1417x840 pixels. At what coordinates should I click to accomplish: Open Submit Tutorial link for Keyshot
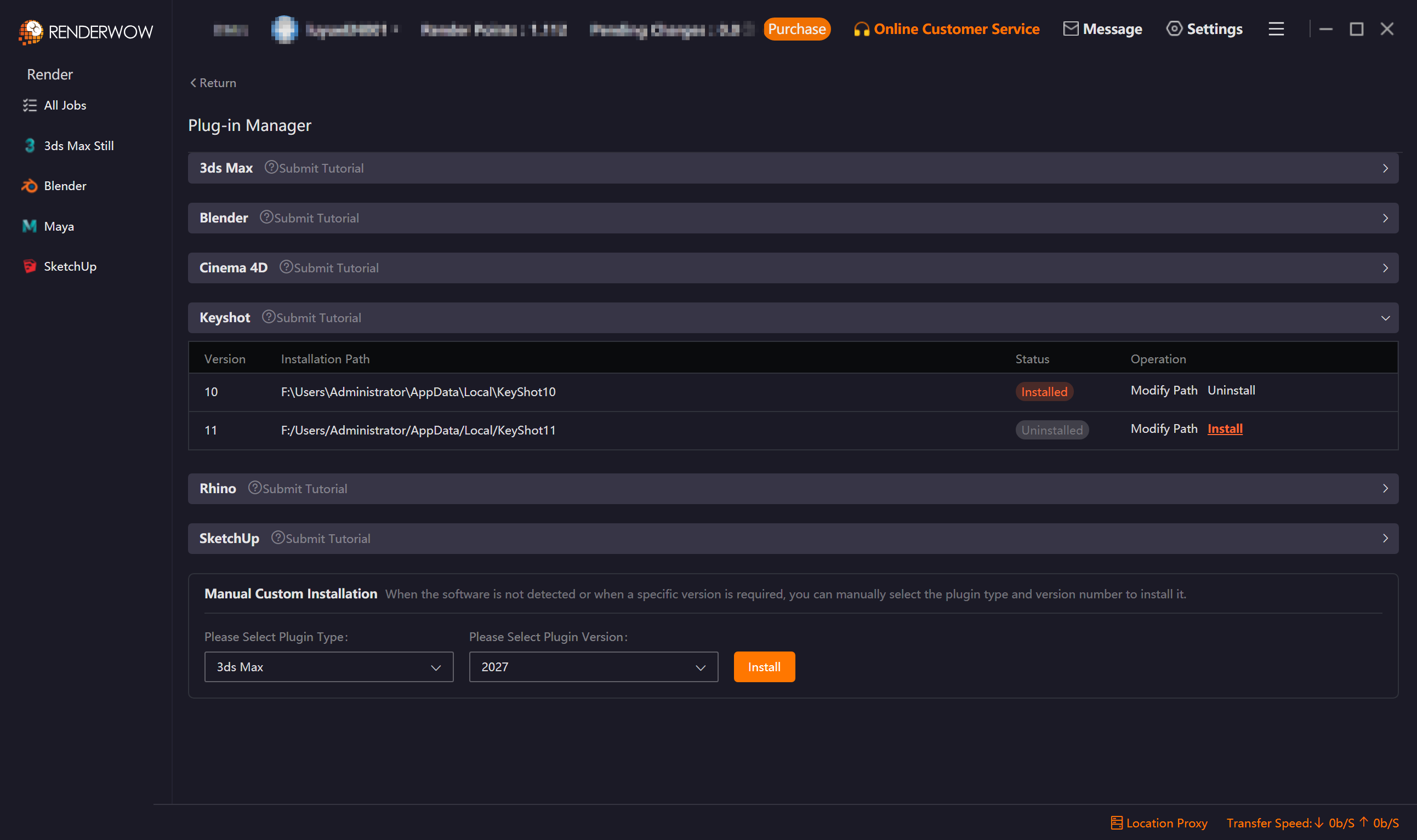[x=318, y=318]
